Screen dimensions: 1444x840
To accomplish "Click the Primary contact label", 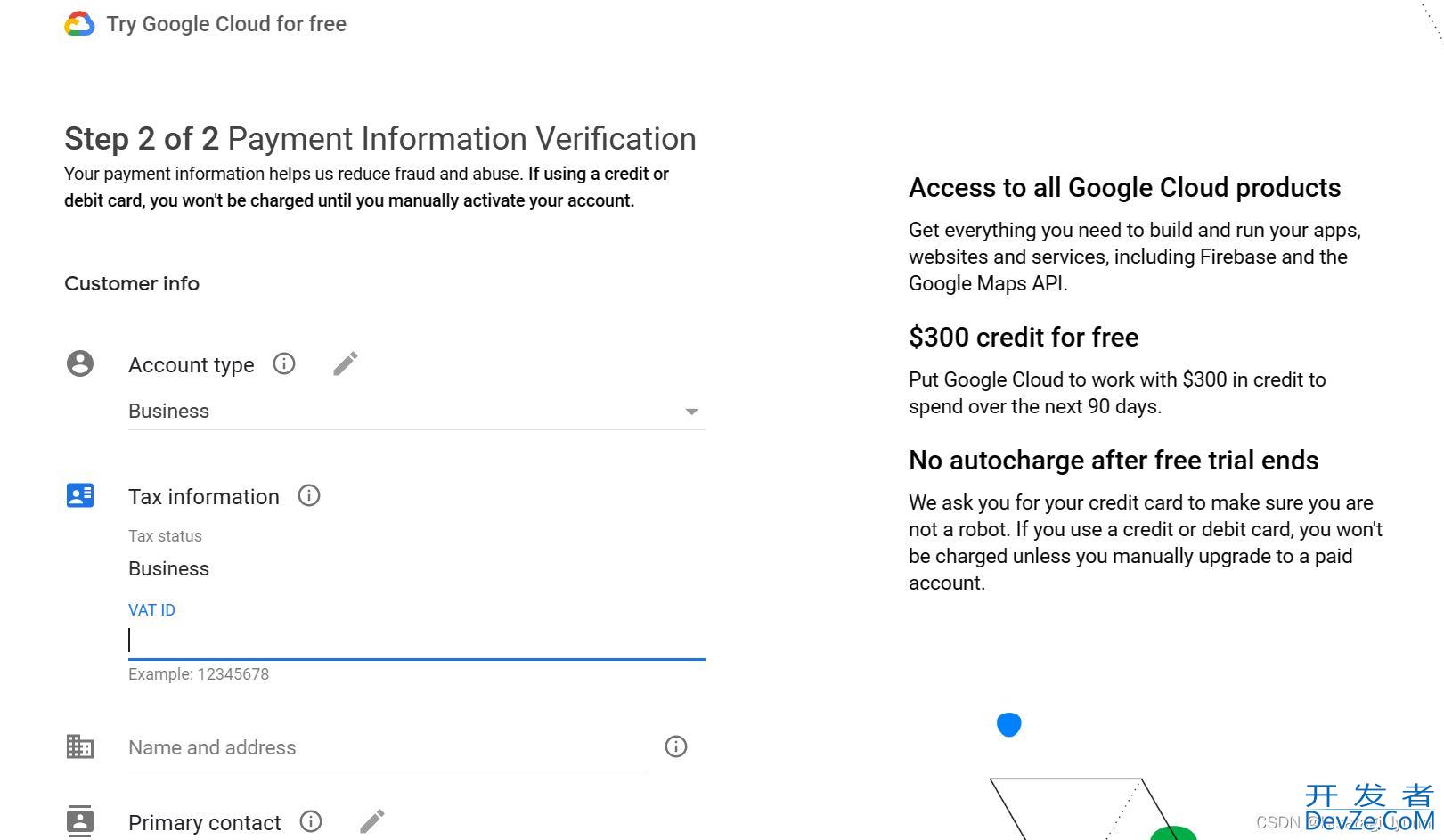I will [205, 823].
